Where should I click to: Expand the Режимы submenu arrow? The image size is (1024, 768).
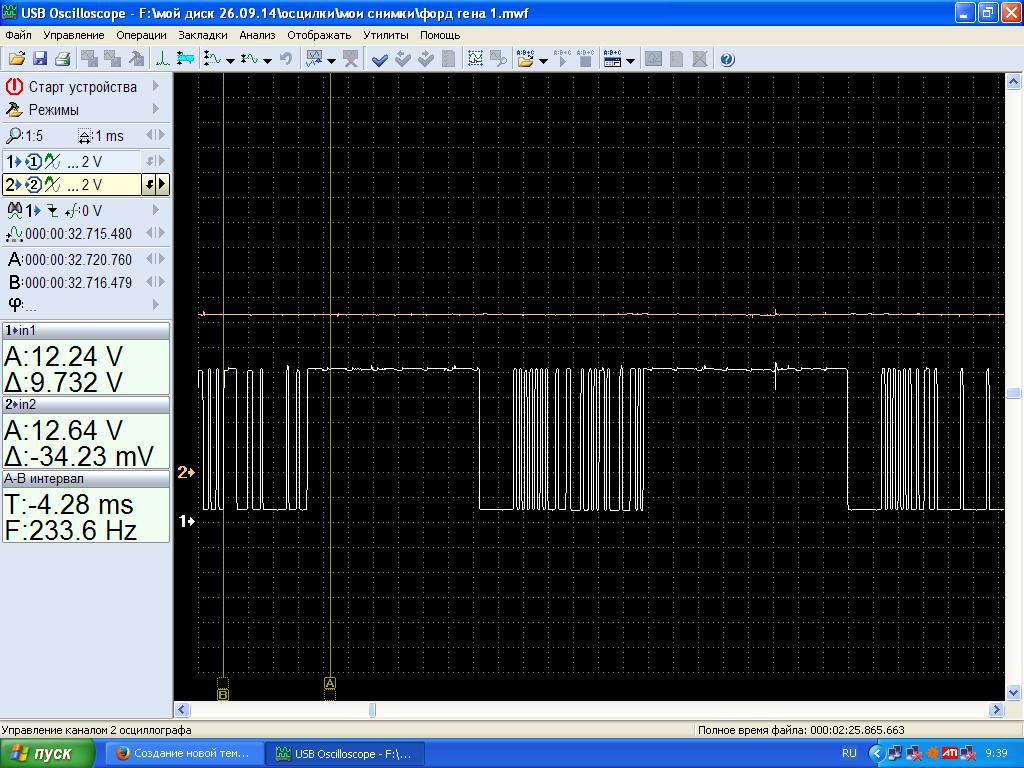click(156, 110)
